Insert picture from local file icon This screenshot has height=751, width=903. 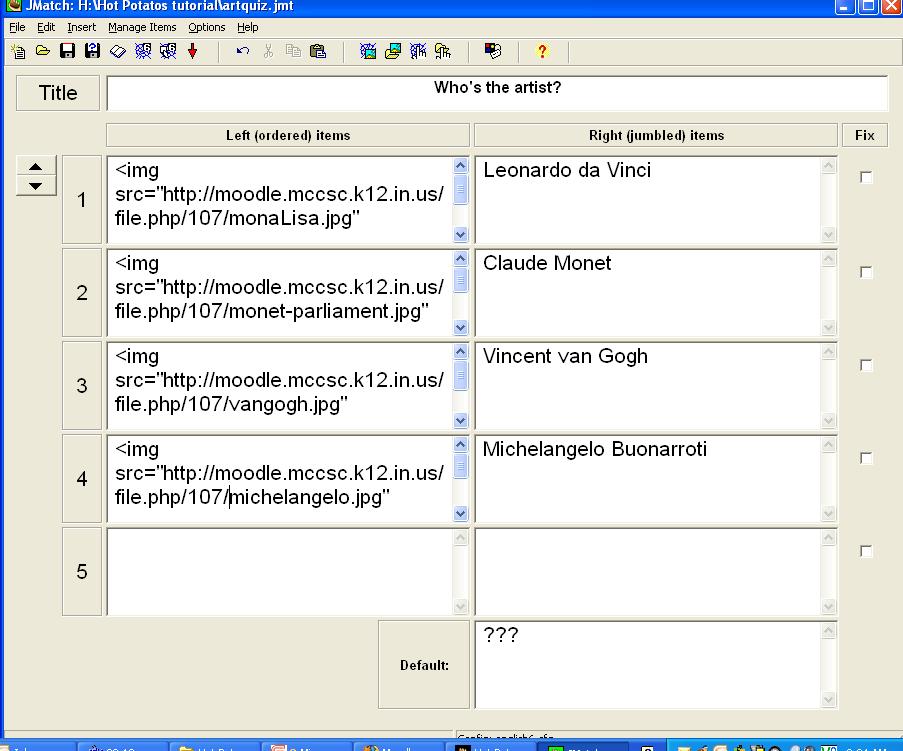pyautogui.click(x=393, y=51)
